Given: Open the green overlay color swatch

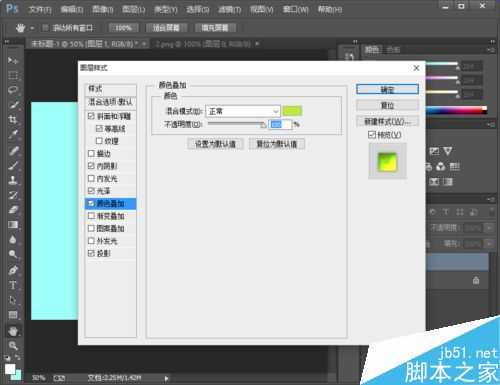Looking at the screenshot, I should tap(292, 111).
